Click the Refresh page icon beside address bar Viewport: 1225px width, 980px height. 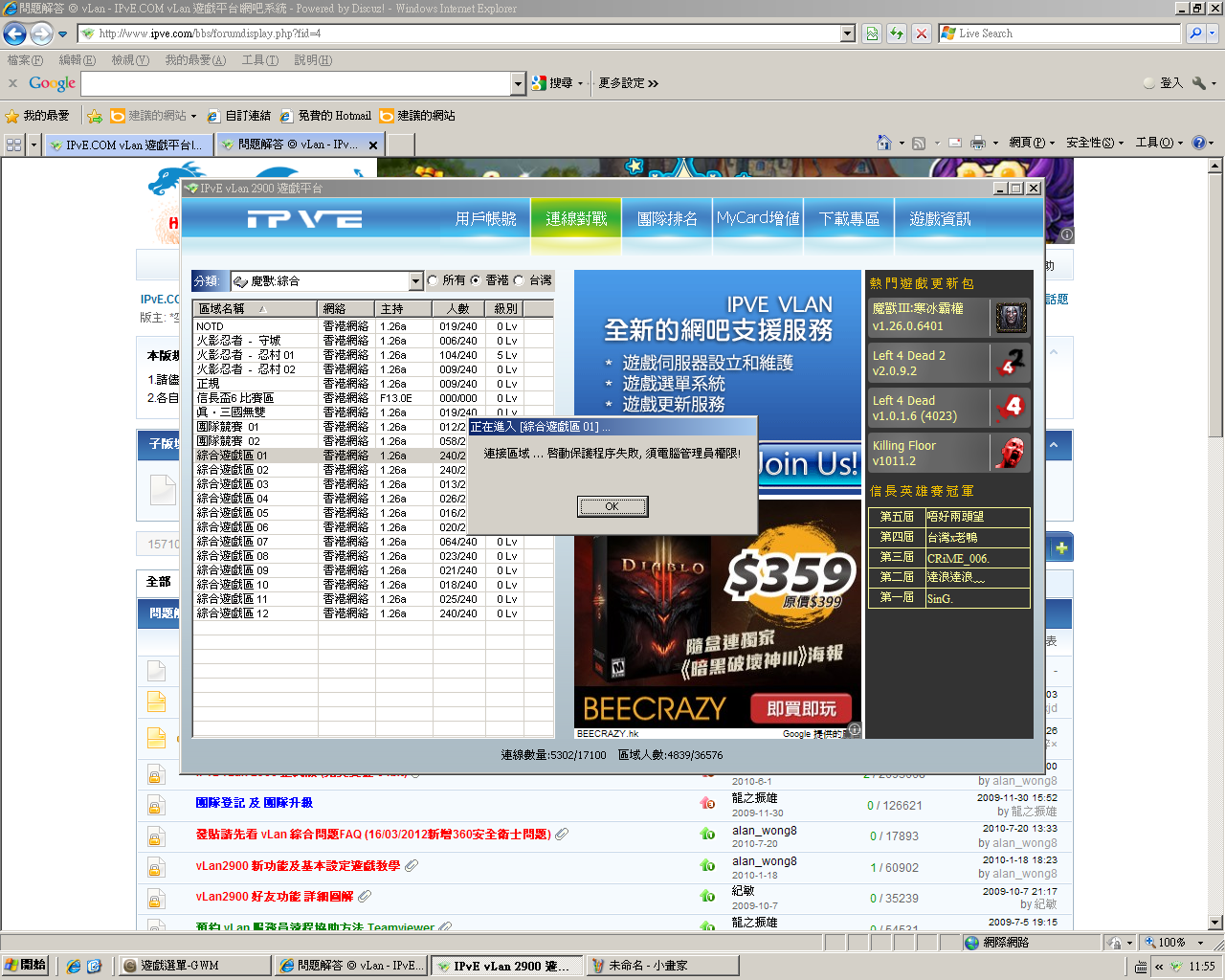click(x=897, y=33)
